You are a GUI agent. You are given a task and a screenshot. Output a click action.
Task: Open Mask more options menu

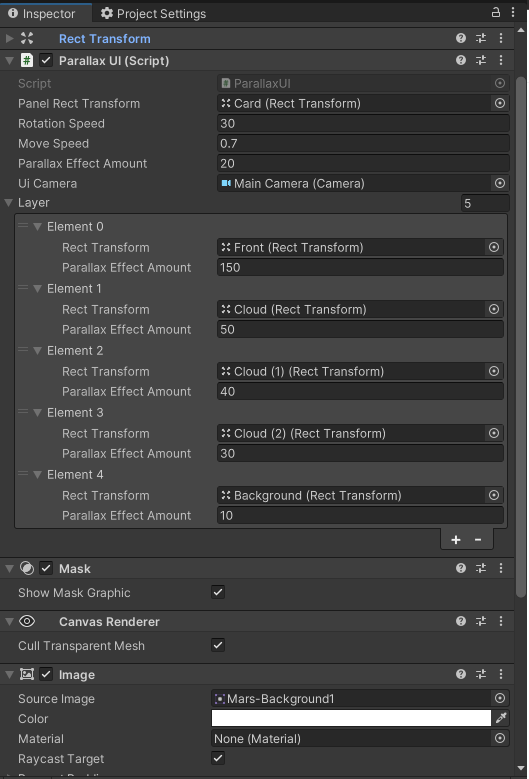pyautogui.click(x=501, y=568)
